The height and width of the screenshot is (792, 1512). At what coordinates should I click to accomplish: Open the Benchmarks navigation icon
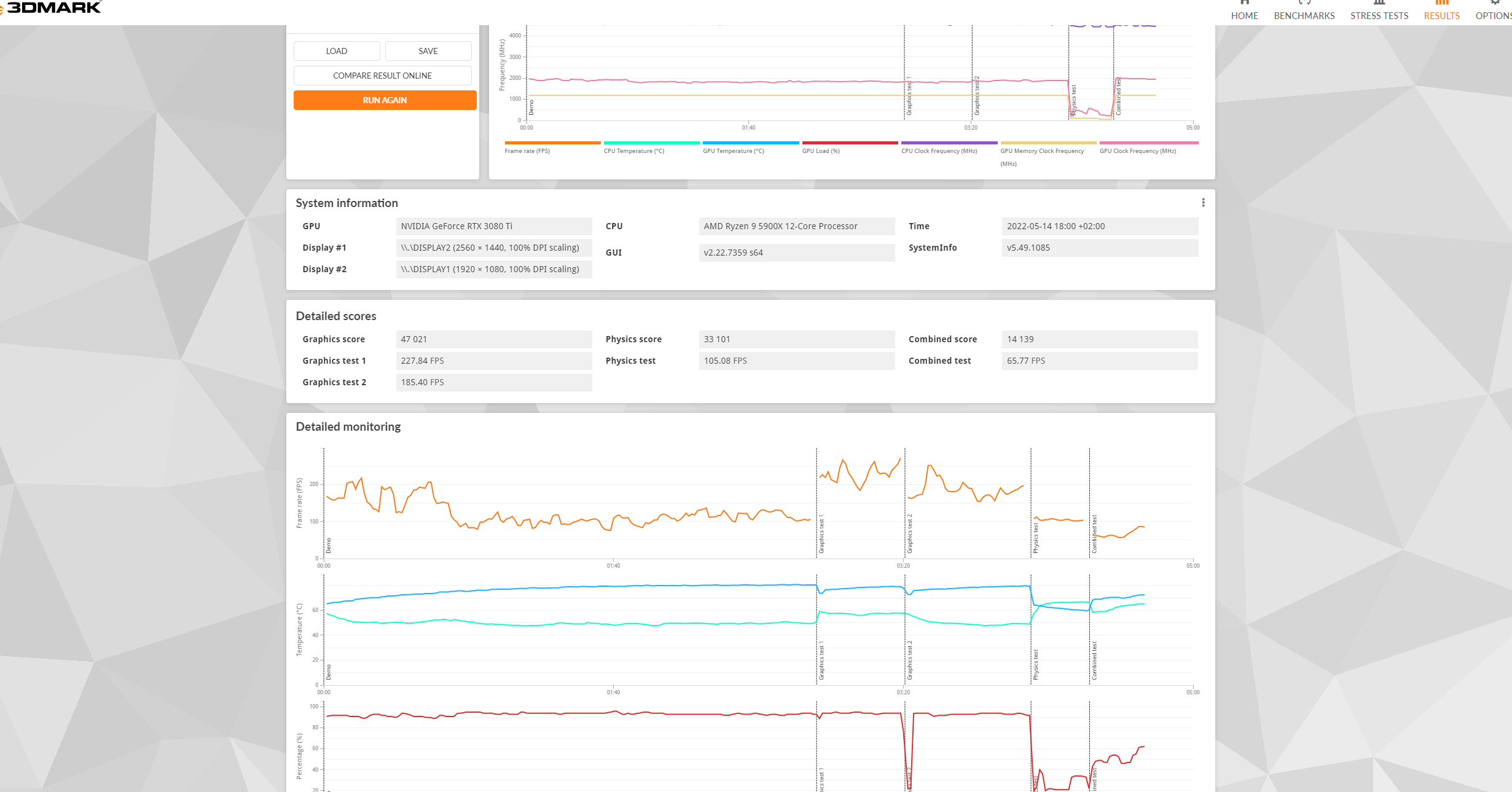click(1304, 3)
